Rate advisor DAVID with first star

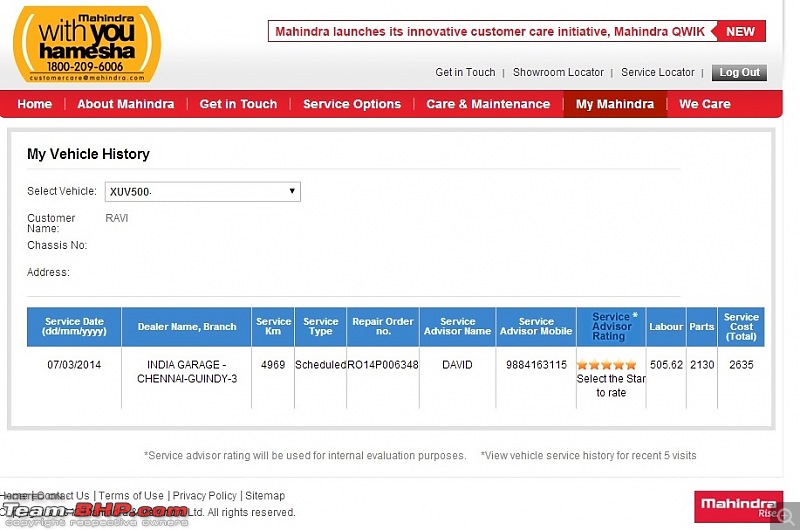(x=582, y=365)
